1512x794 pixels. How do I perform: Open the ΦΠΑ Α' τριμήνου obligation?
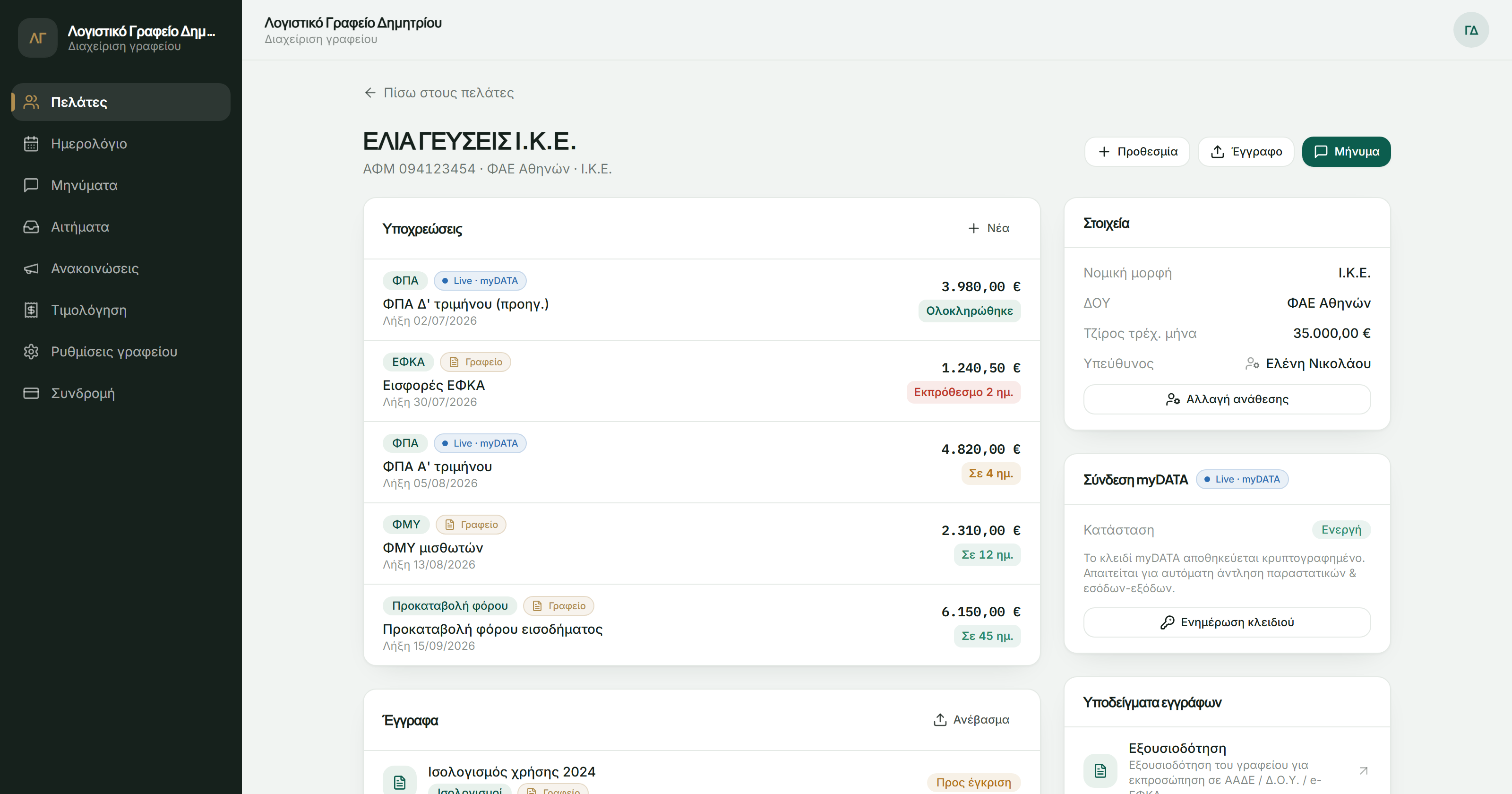point(701,462)
